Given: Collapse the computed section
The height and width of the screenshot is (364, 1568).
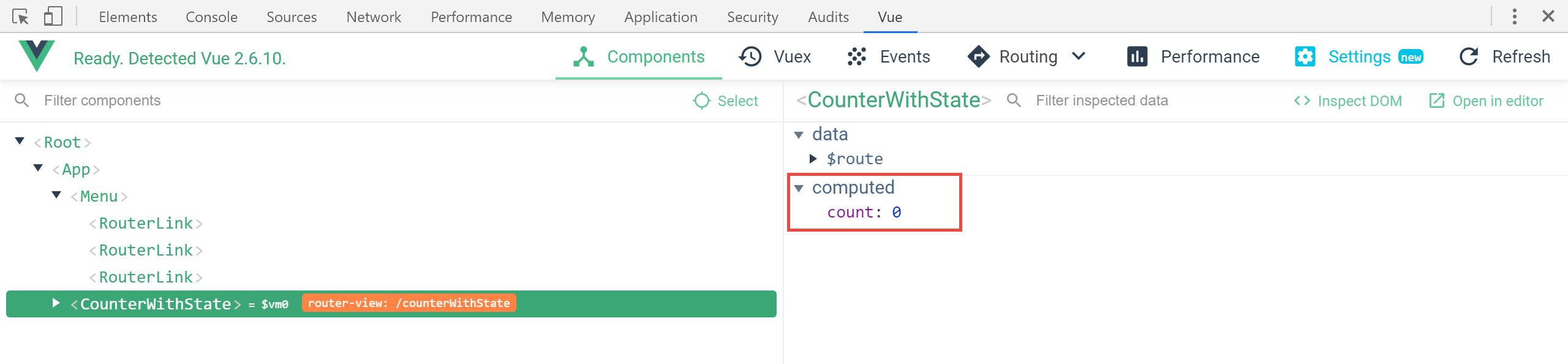Looking at the screenshot, I should [x=799, y=188].
